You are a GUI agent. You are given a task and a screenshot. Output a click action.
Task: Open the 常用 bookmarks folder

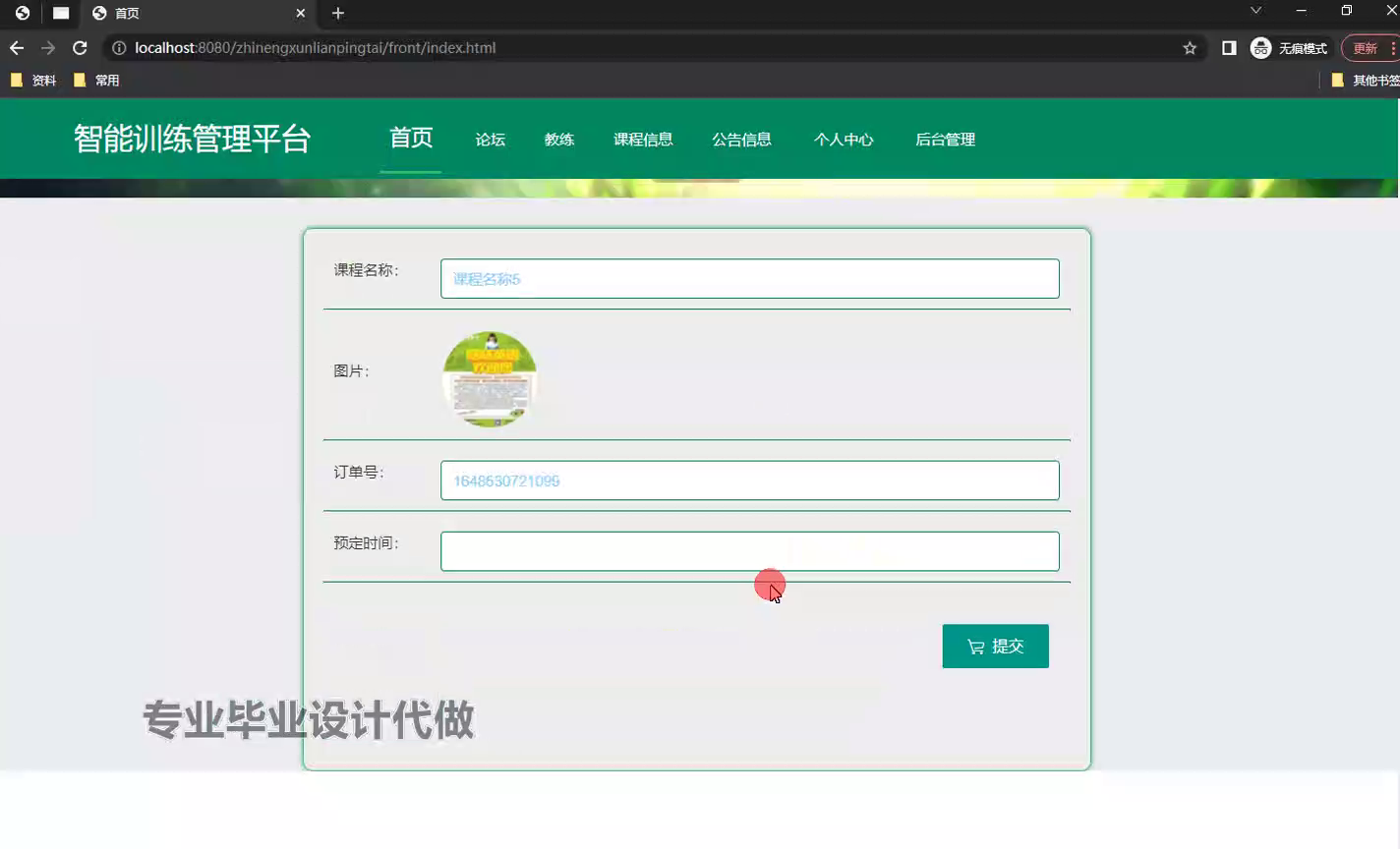pyautogui.click(x=96, y=81)
